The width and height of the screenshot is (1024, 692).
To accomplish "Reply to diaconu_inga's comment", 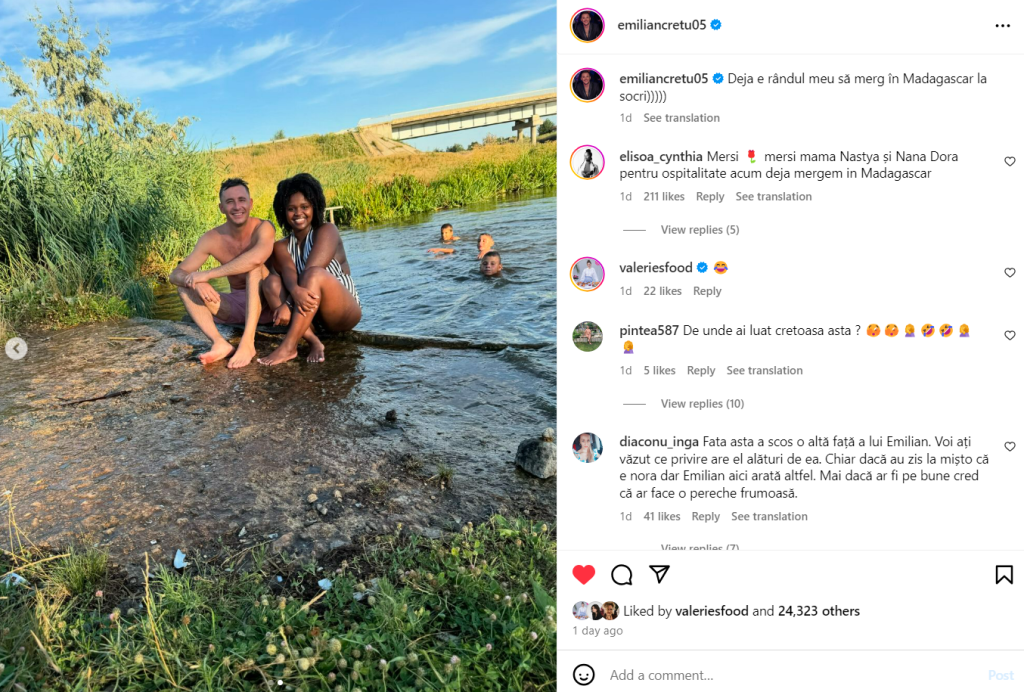I will [705, 516].
